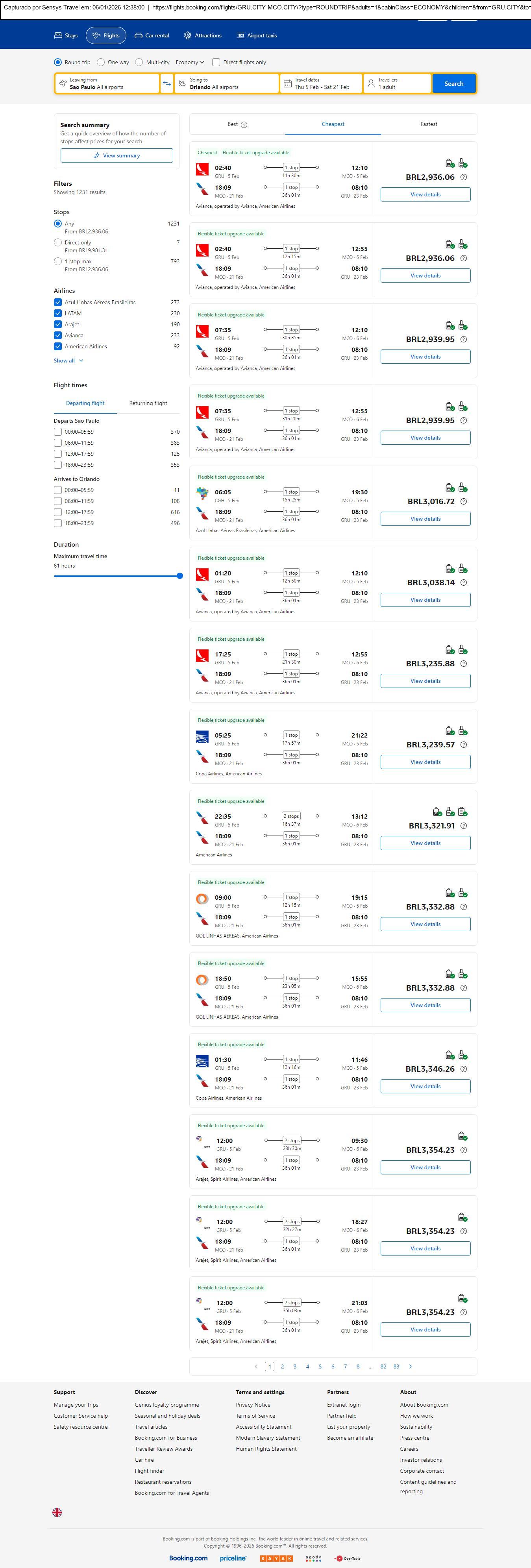531x1568 pixels.
Task: Click the Maximum travel time slider handle
Action: [179, 576]
